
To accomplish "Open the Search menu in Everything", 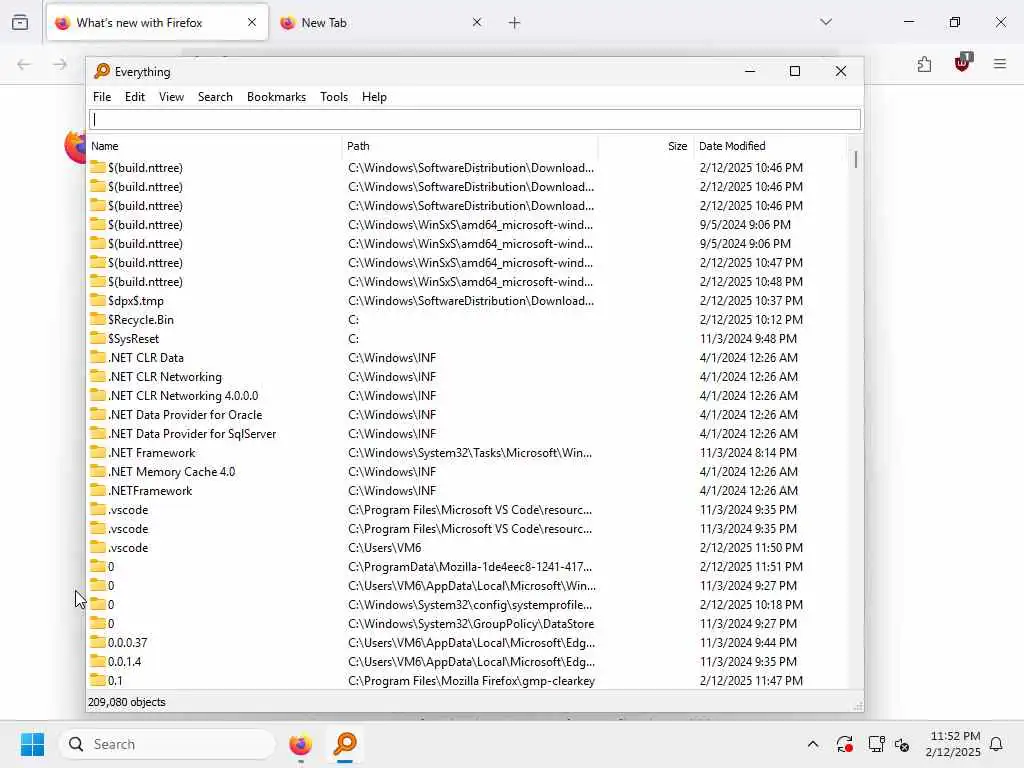I will coord(215,97).
